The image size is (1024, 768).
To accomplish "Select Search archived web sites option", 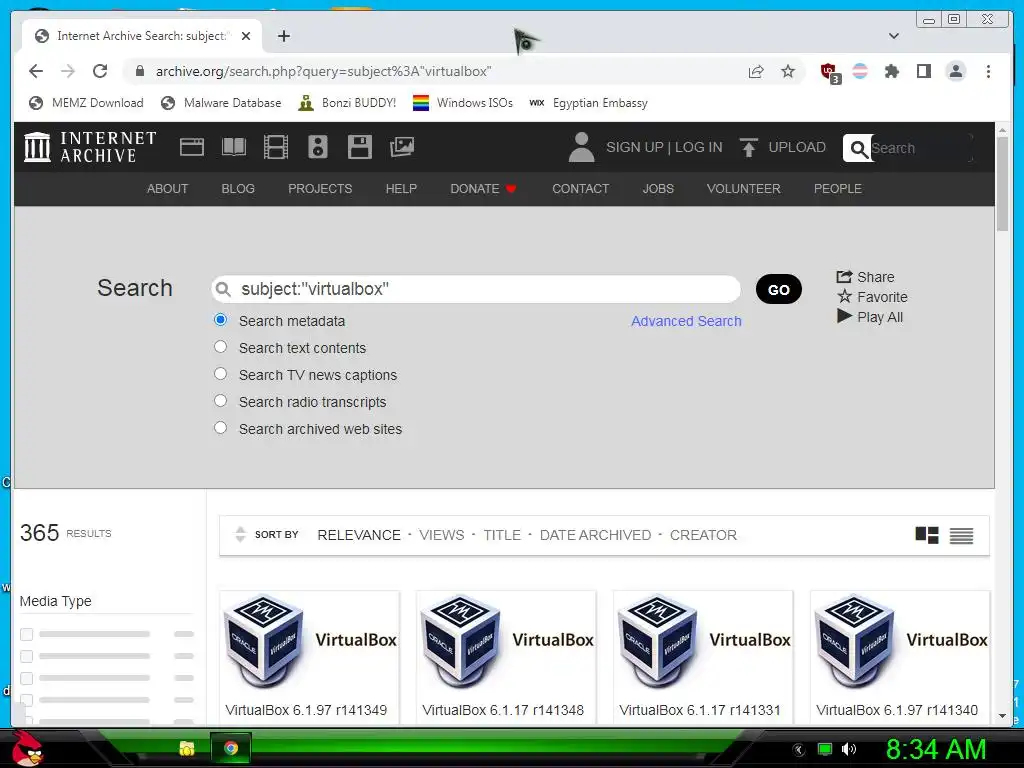I will click(221, 428).
